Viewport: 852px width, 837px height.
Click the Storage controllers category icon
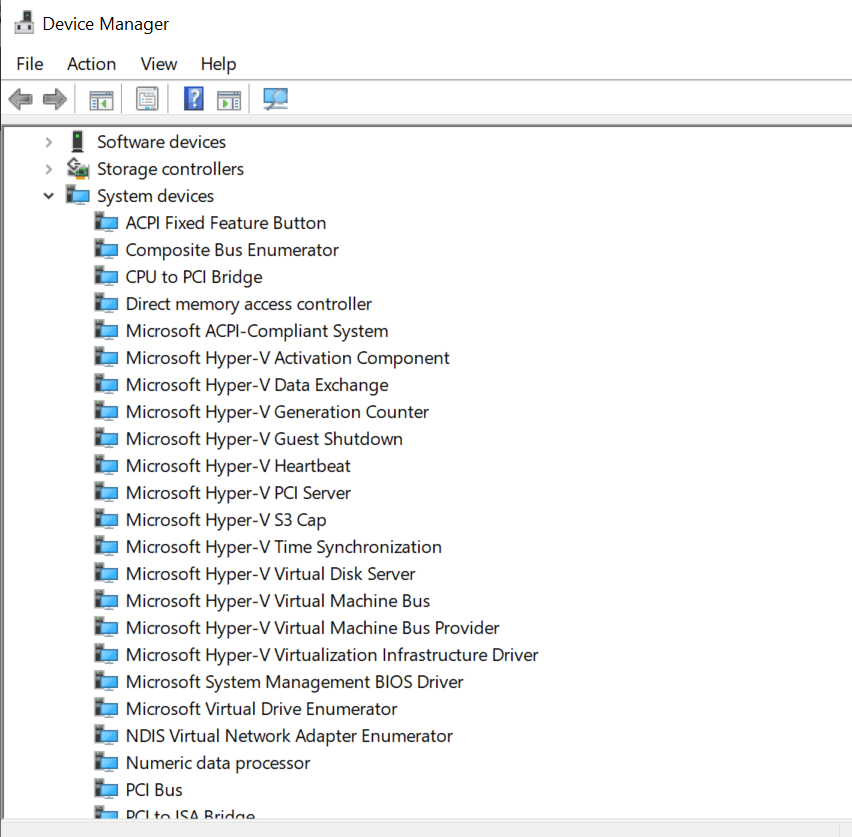[78, 168]
